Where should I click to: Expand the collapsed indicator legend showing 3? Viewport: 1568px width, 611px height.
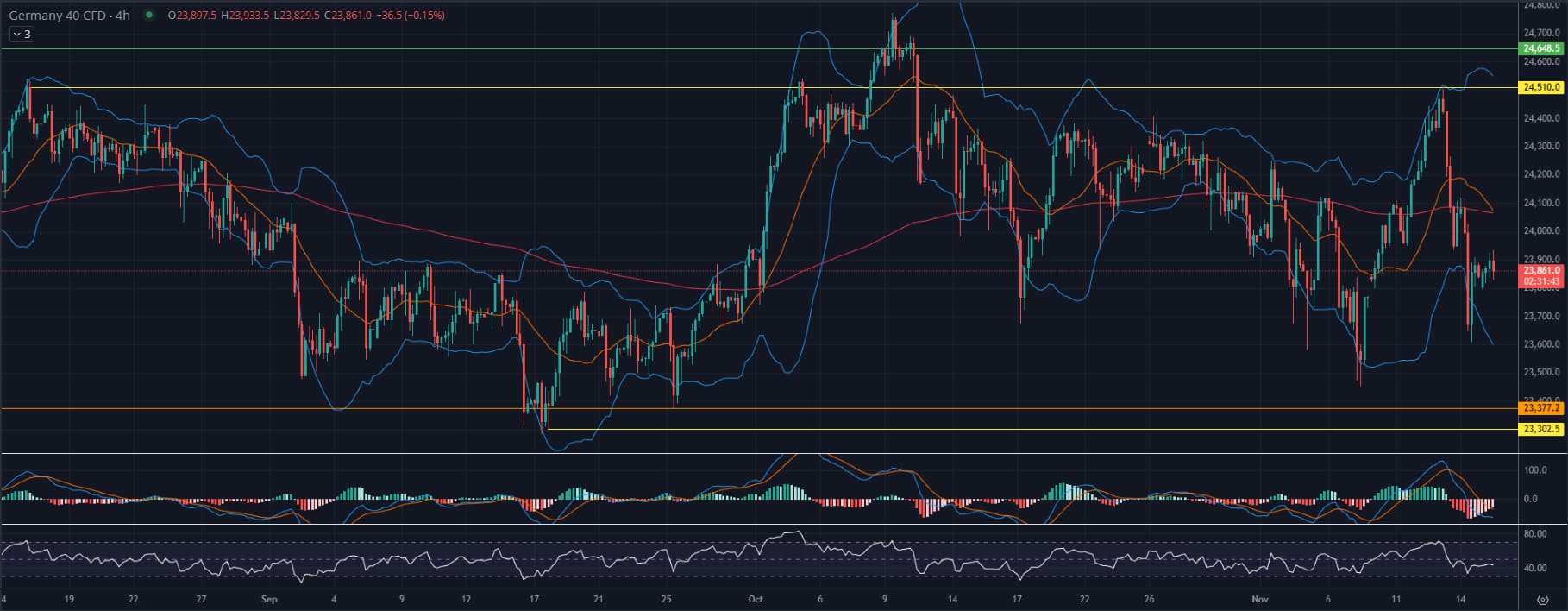click(22, 35)
